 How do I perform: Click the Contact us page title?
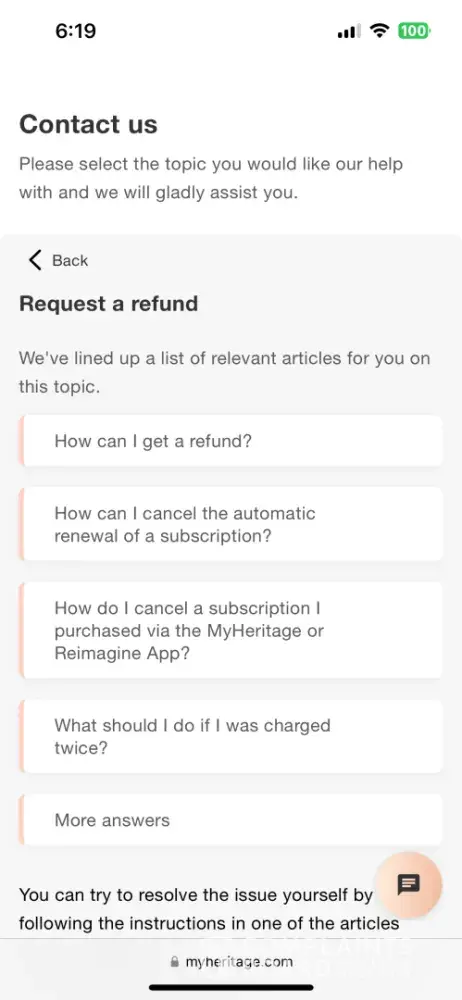[88, 124]
